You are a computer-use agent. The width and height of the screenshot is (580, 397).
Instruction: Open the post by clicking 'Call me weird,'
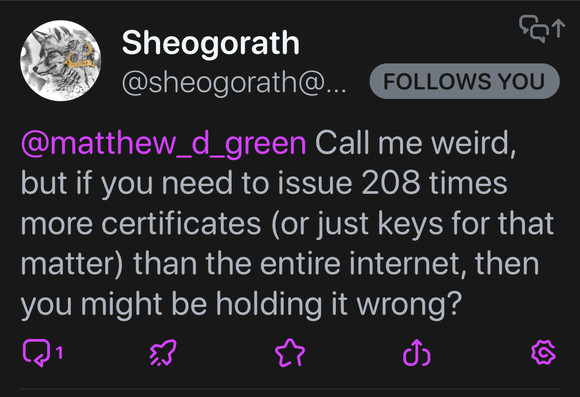tap(415, 143)
